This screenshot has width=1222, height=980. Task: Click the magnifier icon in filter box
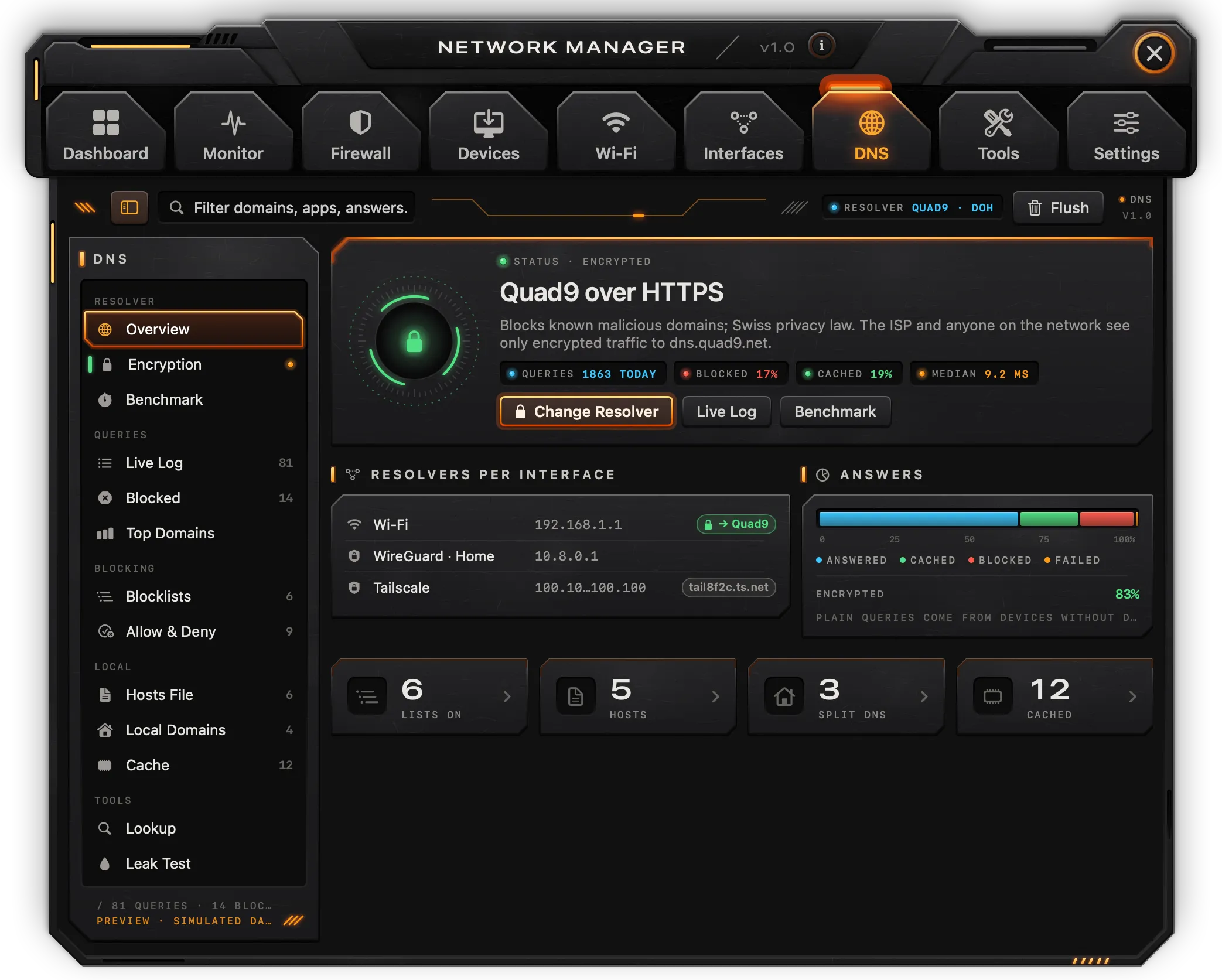pos(176,207)
